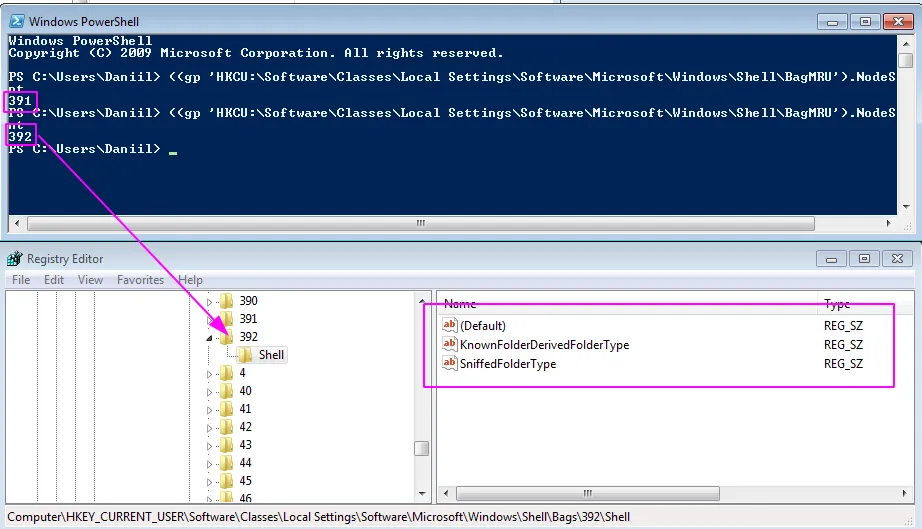Open the Help menu in Registry Editor
This screenshot has height=529, width=922.
[191, 280]
